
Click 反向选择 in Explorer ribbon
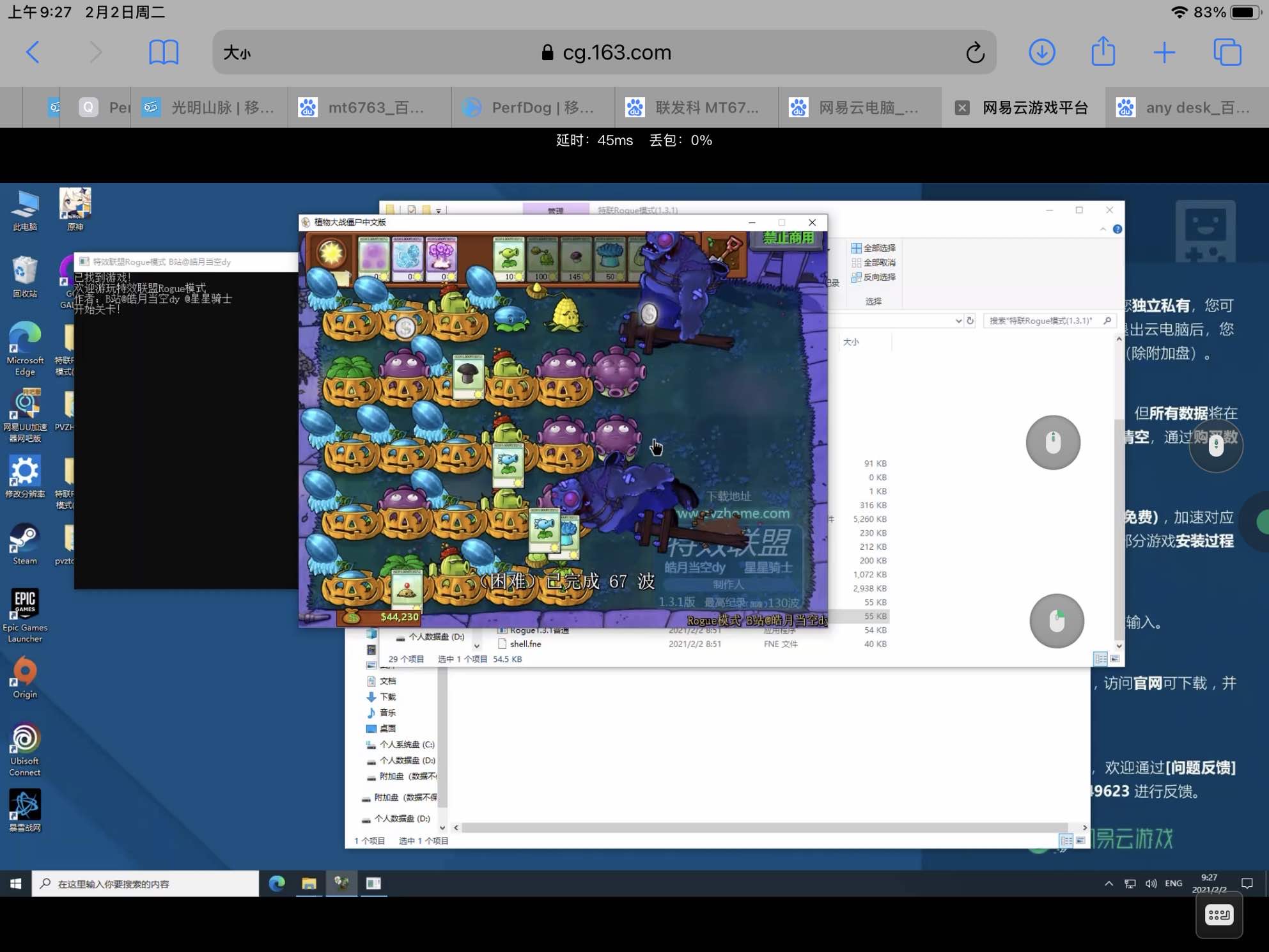click(x=873, y=277)
